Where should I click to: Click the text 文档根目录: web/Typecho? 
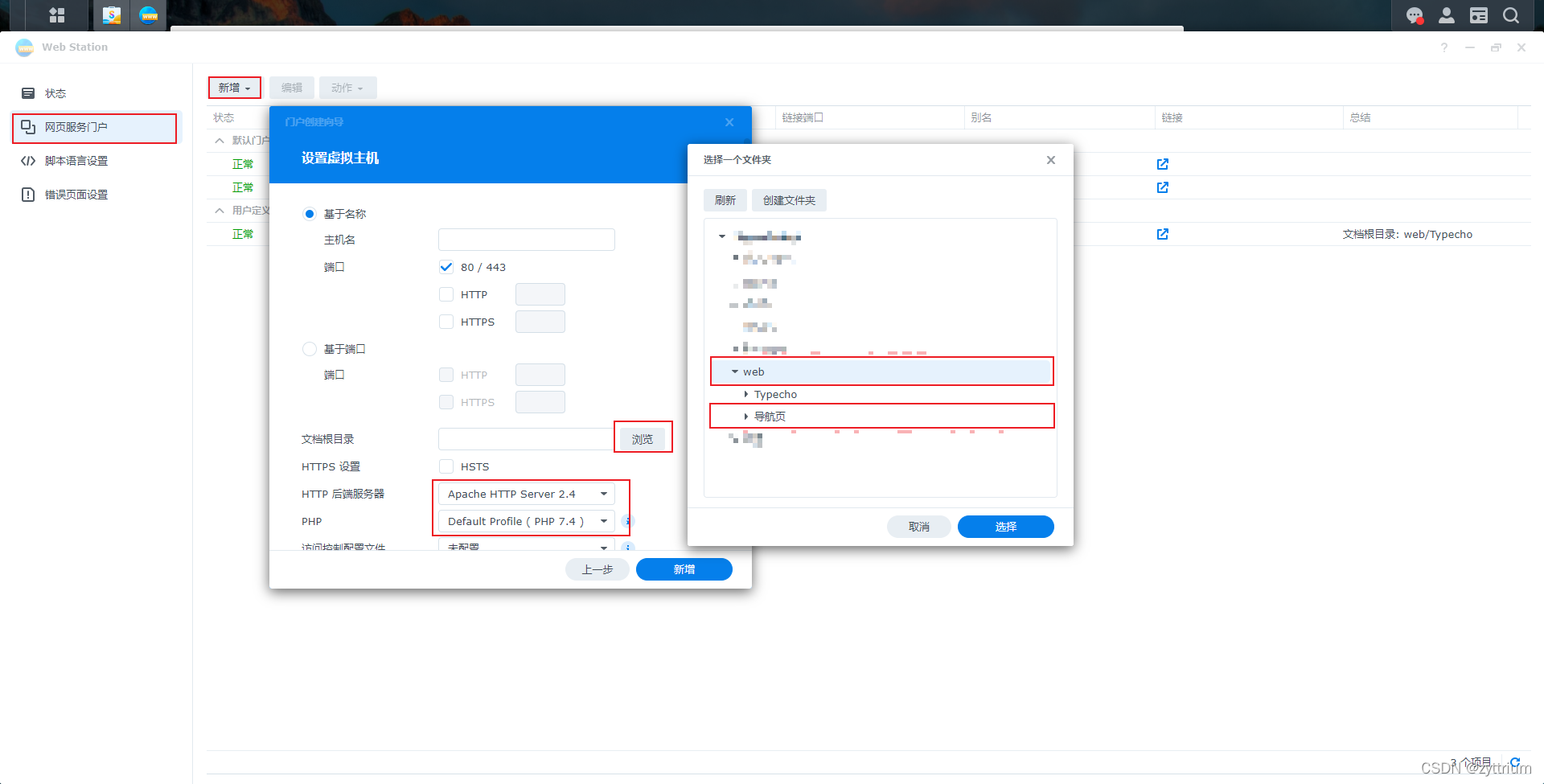pyautogui.click(x=1407, y=234)
